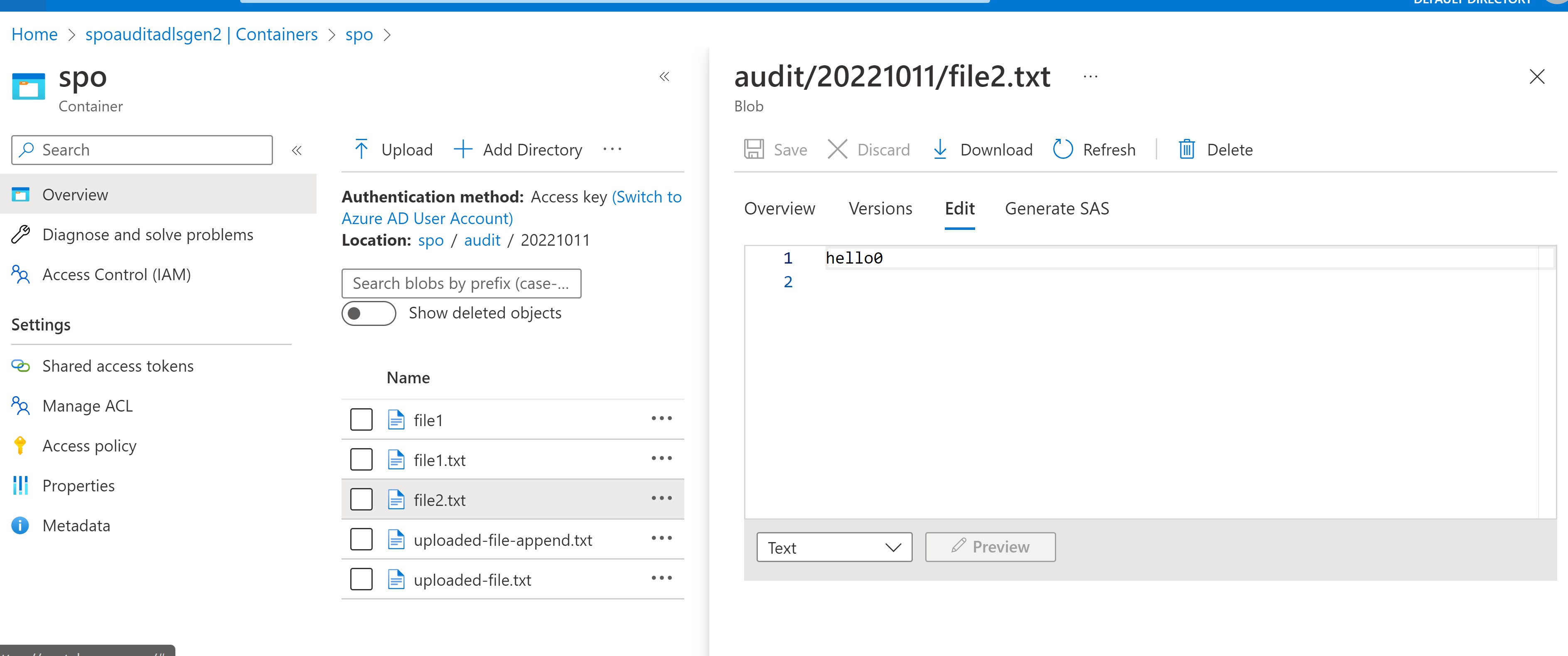Screen dimensions: 1568x656
Task: Open the Generate SAS tab
Action: pos(1057,208)
